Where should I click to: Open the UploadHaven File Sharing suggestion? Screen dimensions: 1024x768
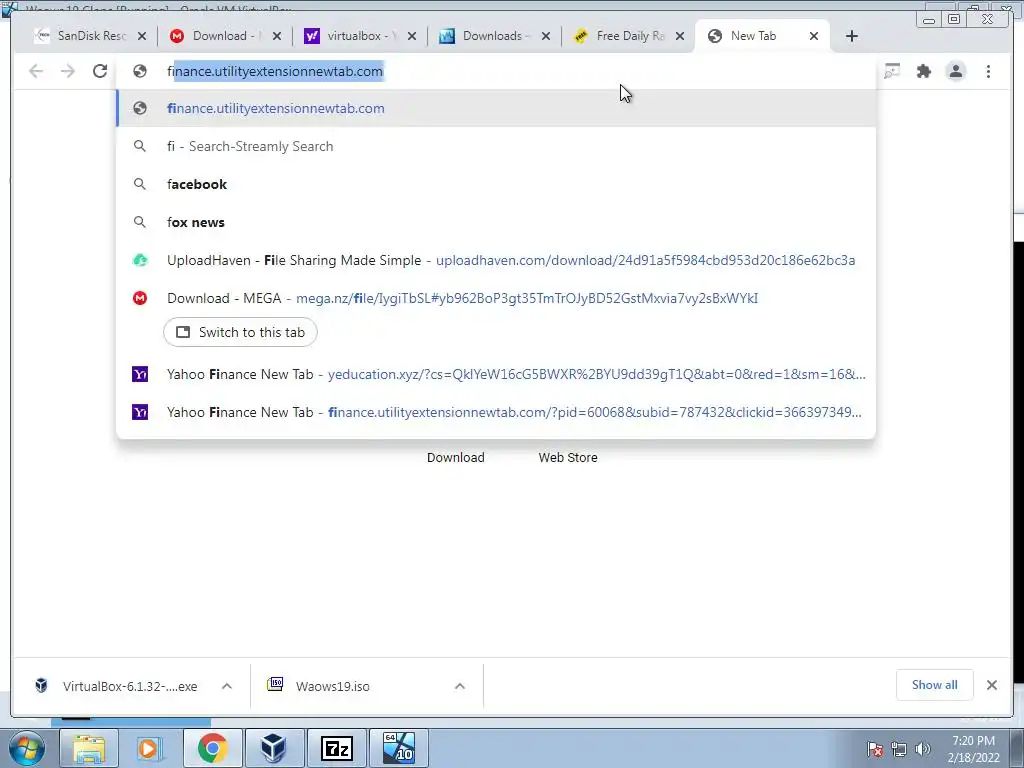point(496,260)
